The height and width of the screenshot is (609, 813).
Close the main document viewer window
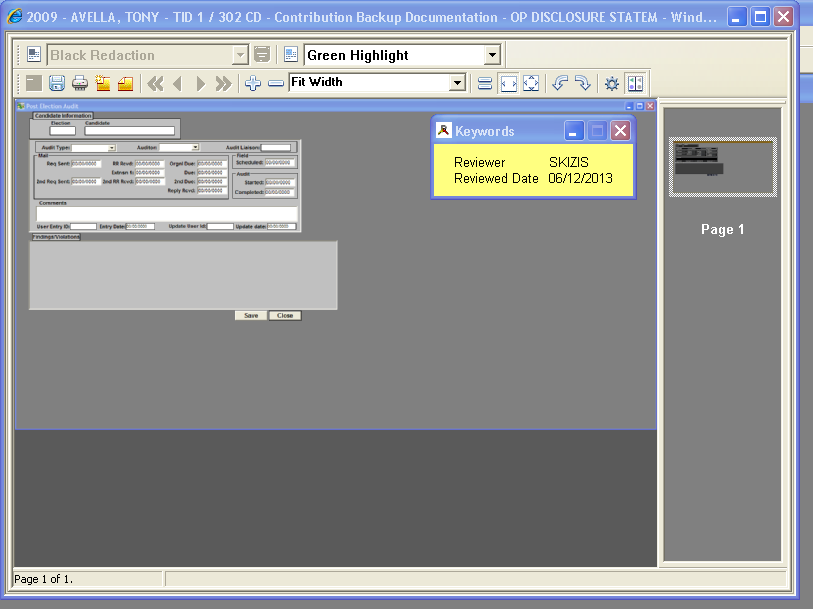(783, 17)
